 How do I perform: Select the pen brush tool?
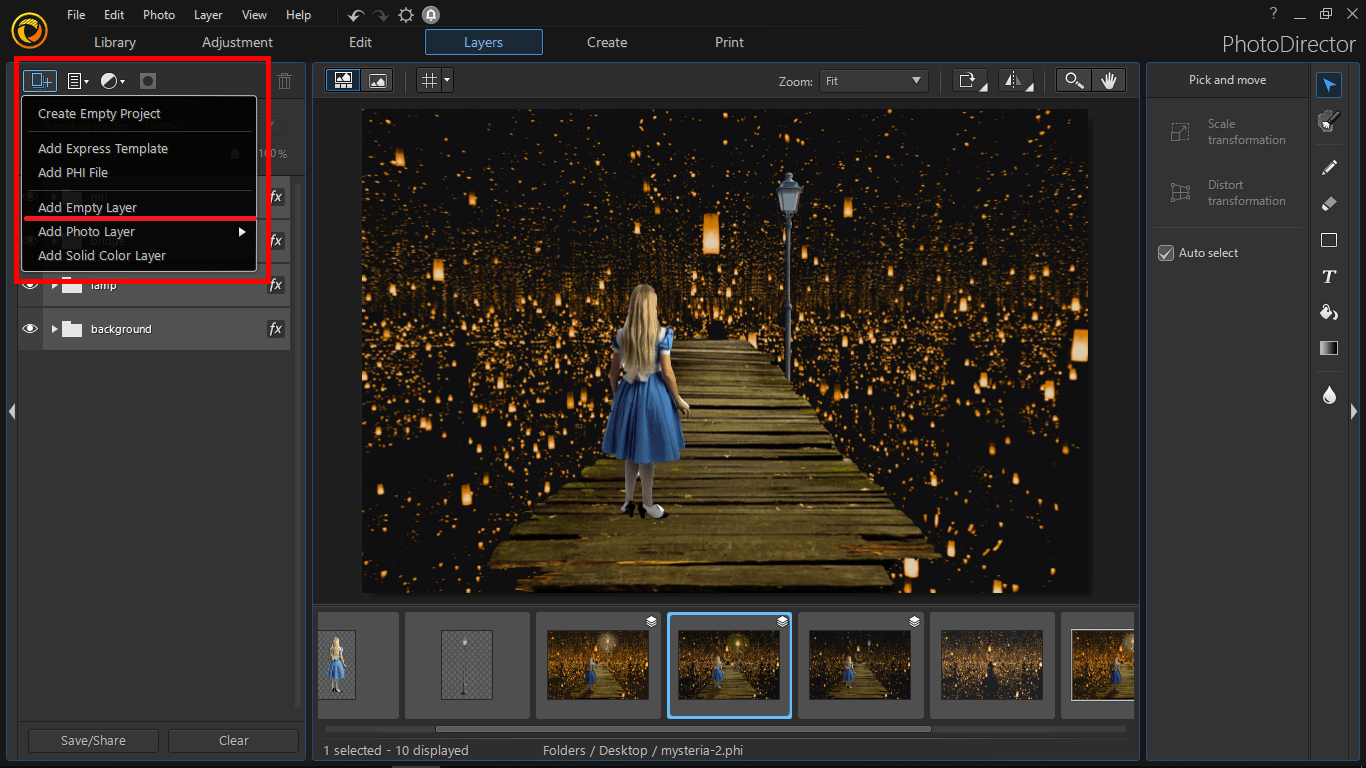point(1329,167)
